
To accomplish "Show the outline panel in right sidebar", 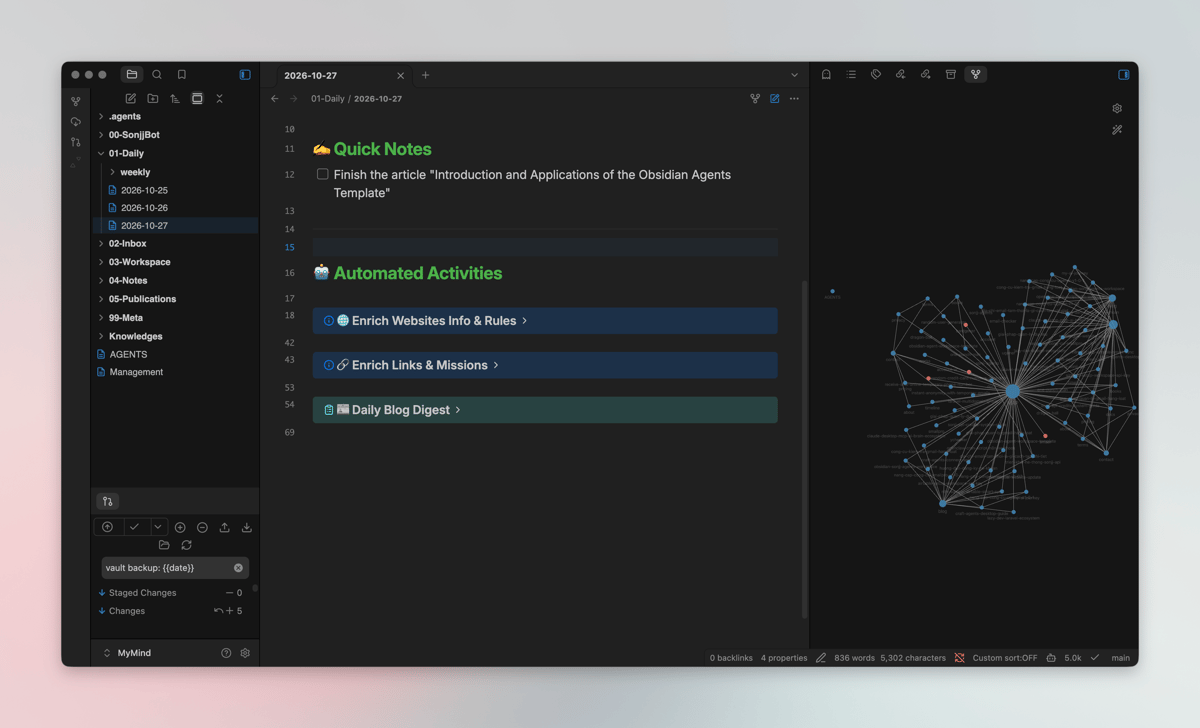I will pyautogui.click(x=851, y=75).
